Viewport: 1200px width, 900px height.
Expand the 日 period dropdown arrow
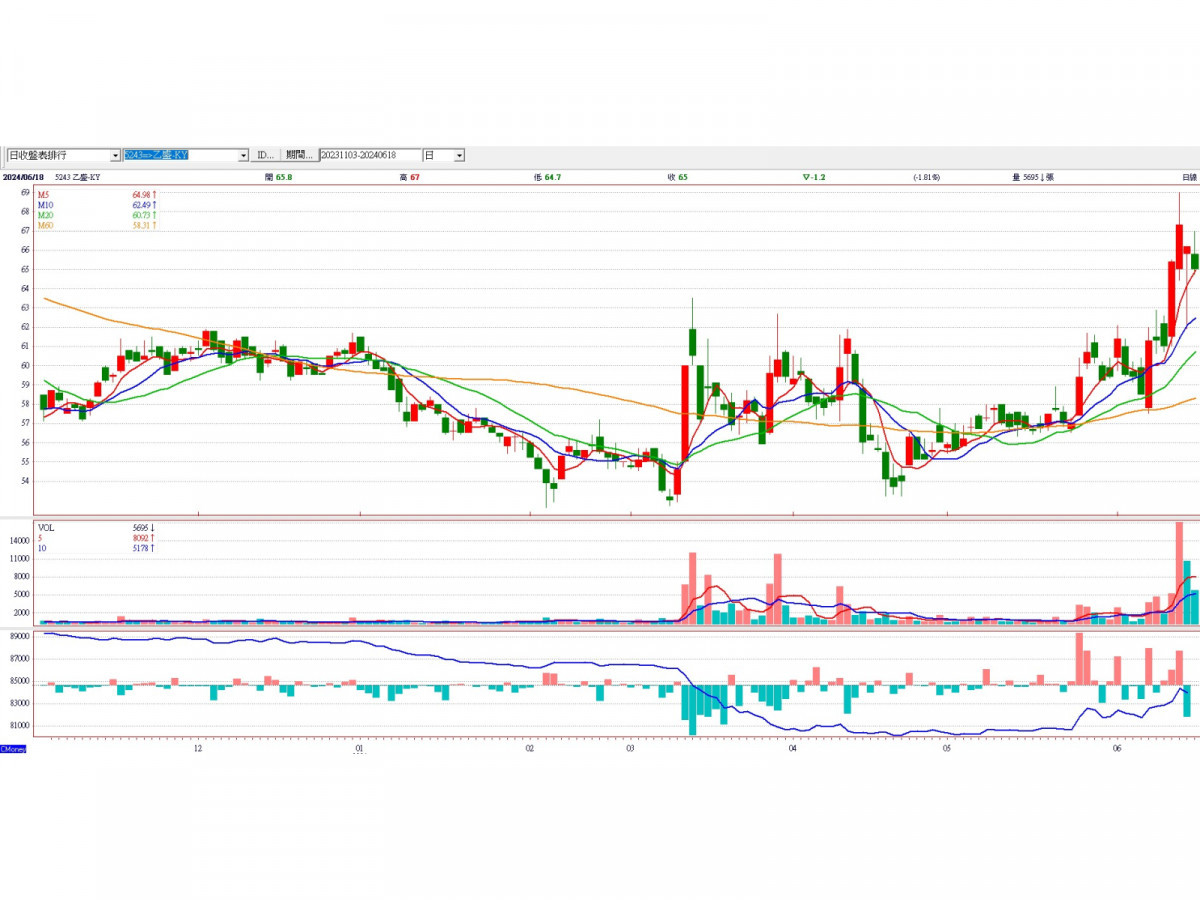click(459, 156)
